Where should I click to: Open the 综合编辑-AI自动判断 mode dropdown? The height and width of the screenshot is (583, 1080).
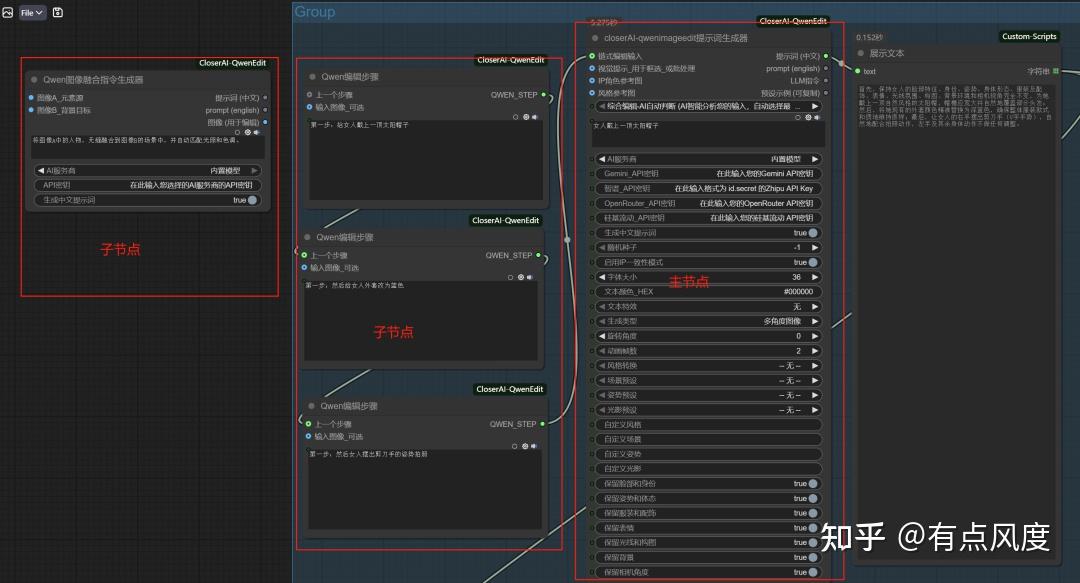(707, 106)
